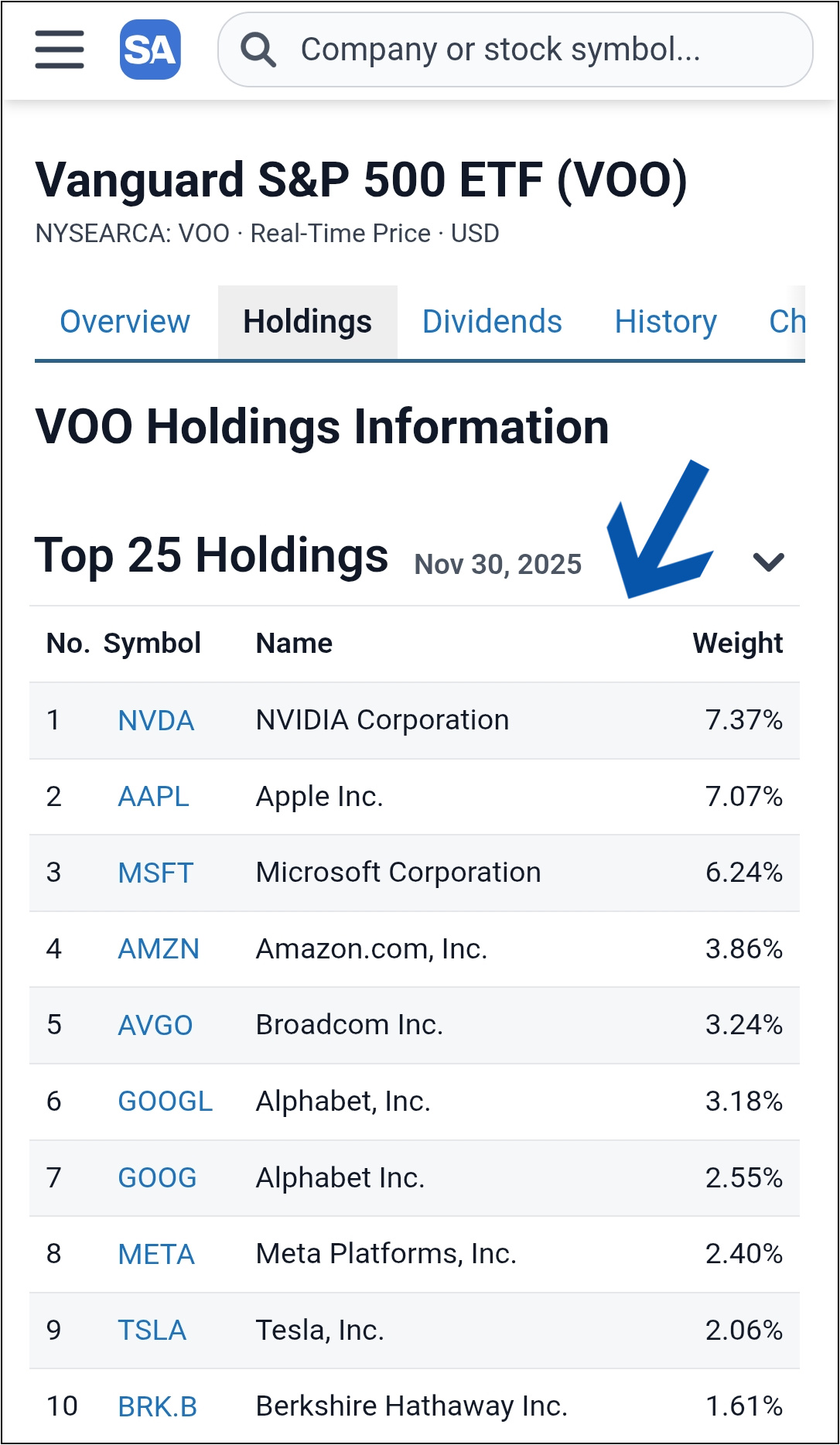The height and width of the screenshot is (1445, 840).
Task: Click the AVGO ticker link
Action: pos(155,1026)
